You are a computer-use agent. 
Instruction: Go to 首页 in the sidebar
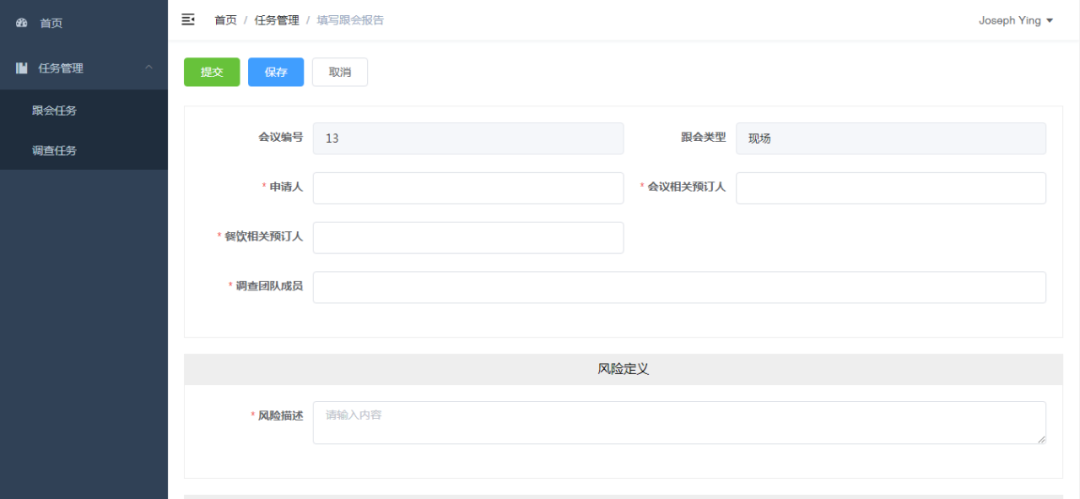point(51,23)
